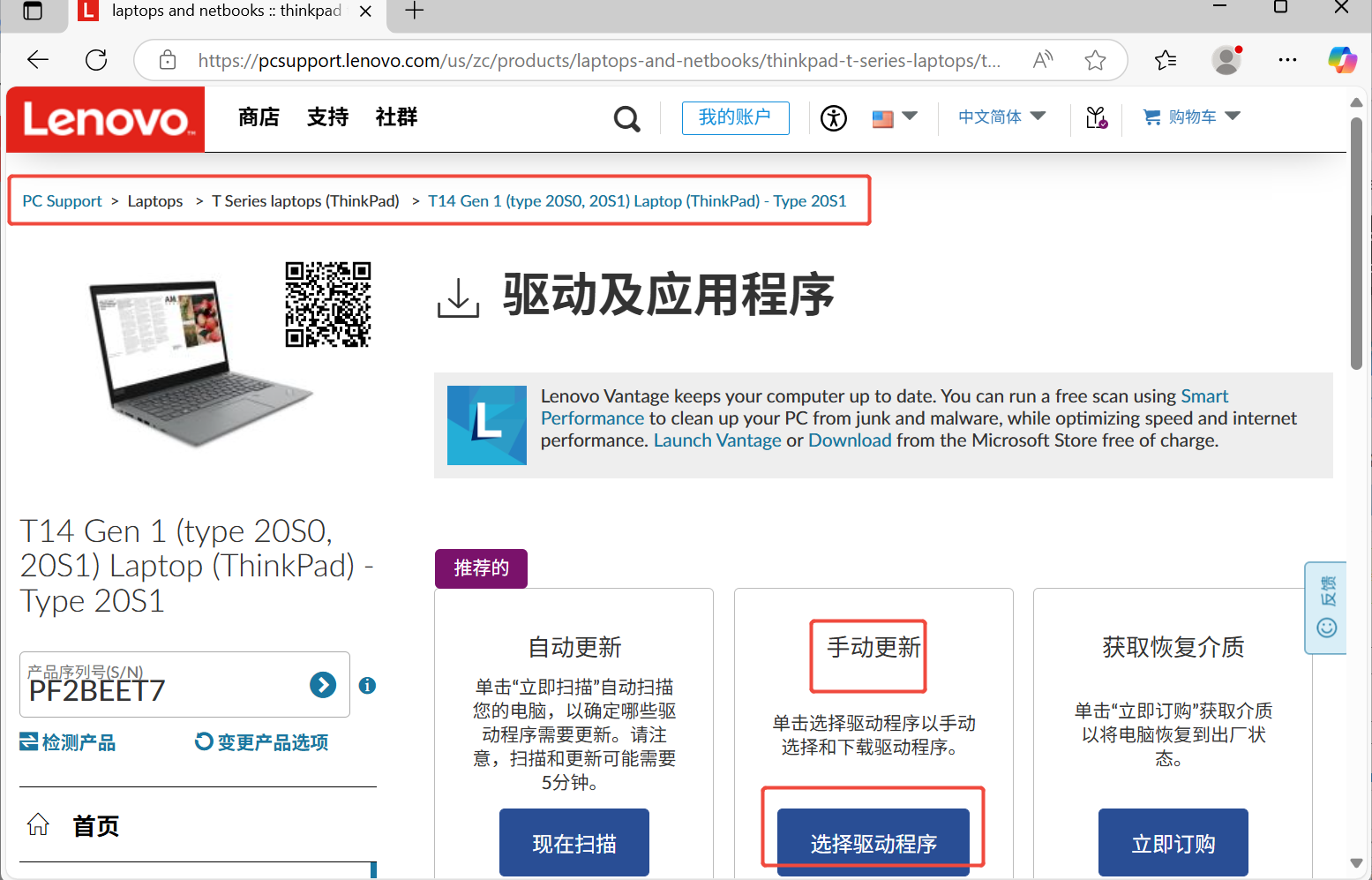Viewport: 1372px width, 880px height.
Task: Click the page vertical scrollbar thumb
Action: pyautogui.click(x=1356, y=243)
